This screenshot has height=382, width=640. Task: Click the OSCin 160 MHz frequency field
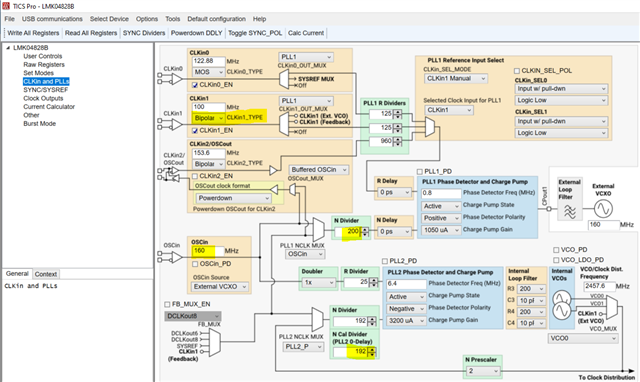[208, 251]
